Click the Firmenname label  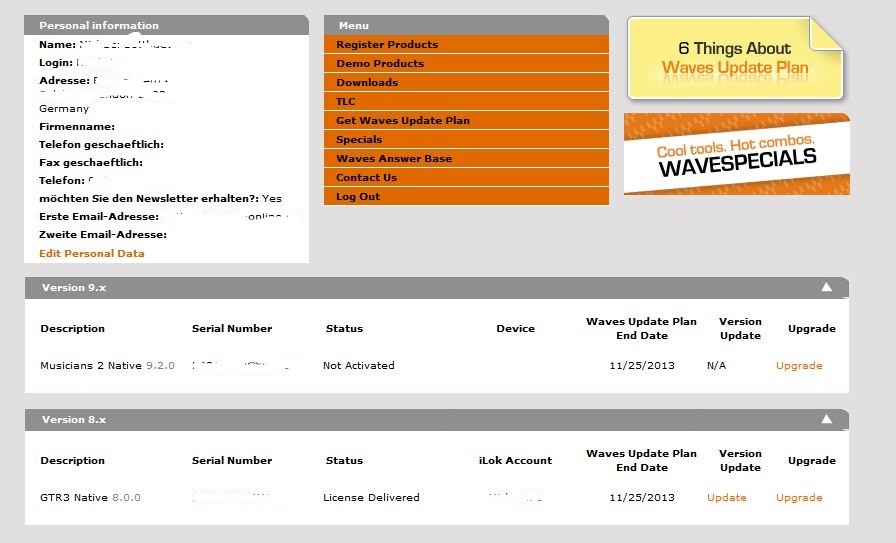[77, 126]
